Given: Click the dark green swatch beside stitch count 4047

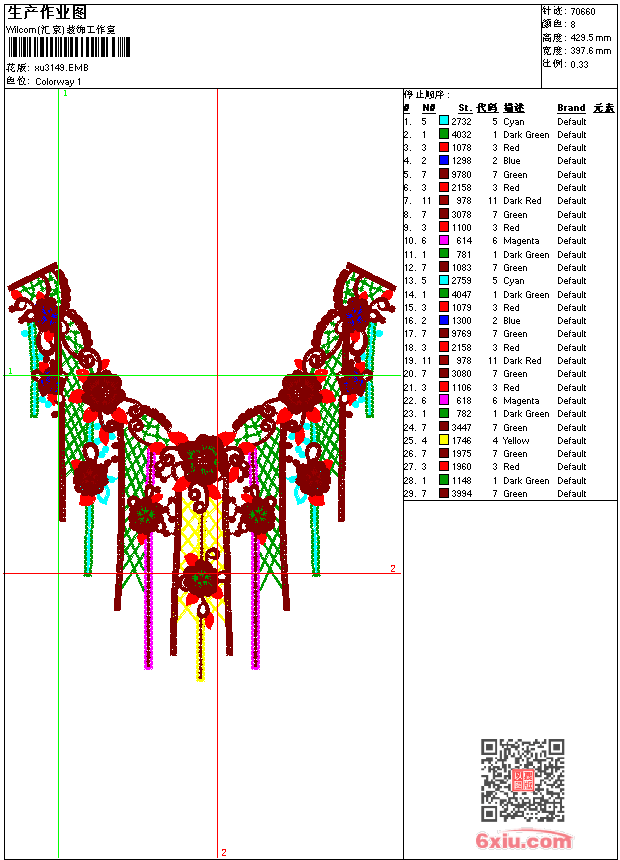Looking at the screenshot, I should 444,294.
